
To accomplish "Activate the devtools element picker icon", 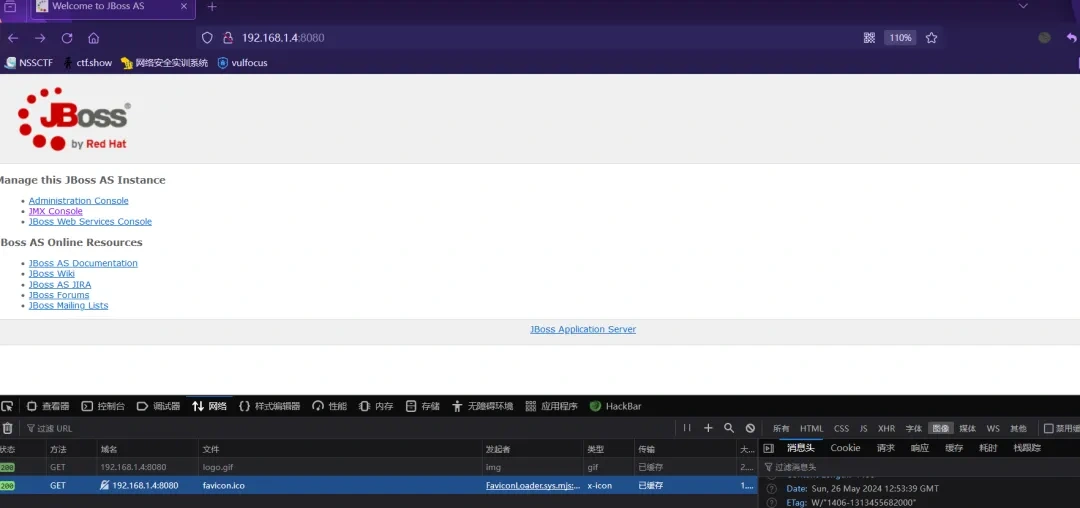I will (x=7, y=406).
